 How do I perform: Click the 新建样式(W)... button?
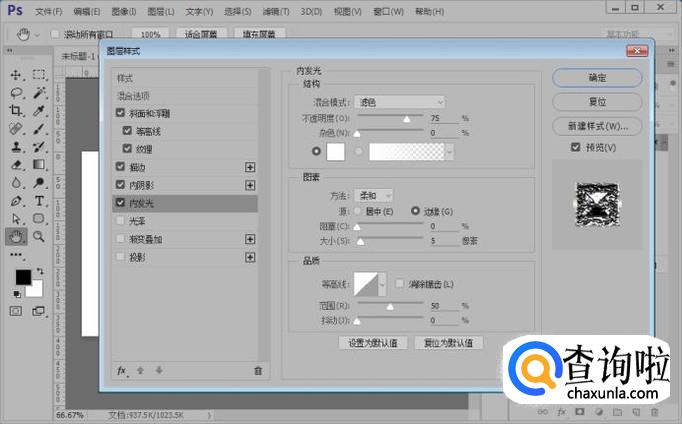click(x=597, y=126)
